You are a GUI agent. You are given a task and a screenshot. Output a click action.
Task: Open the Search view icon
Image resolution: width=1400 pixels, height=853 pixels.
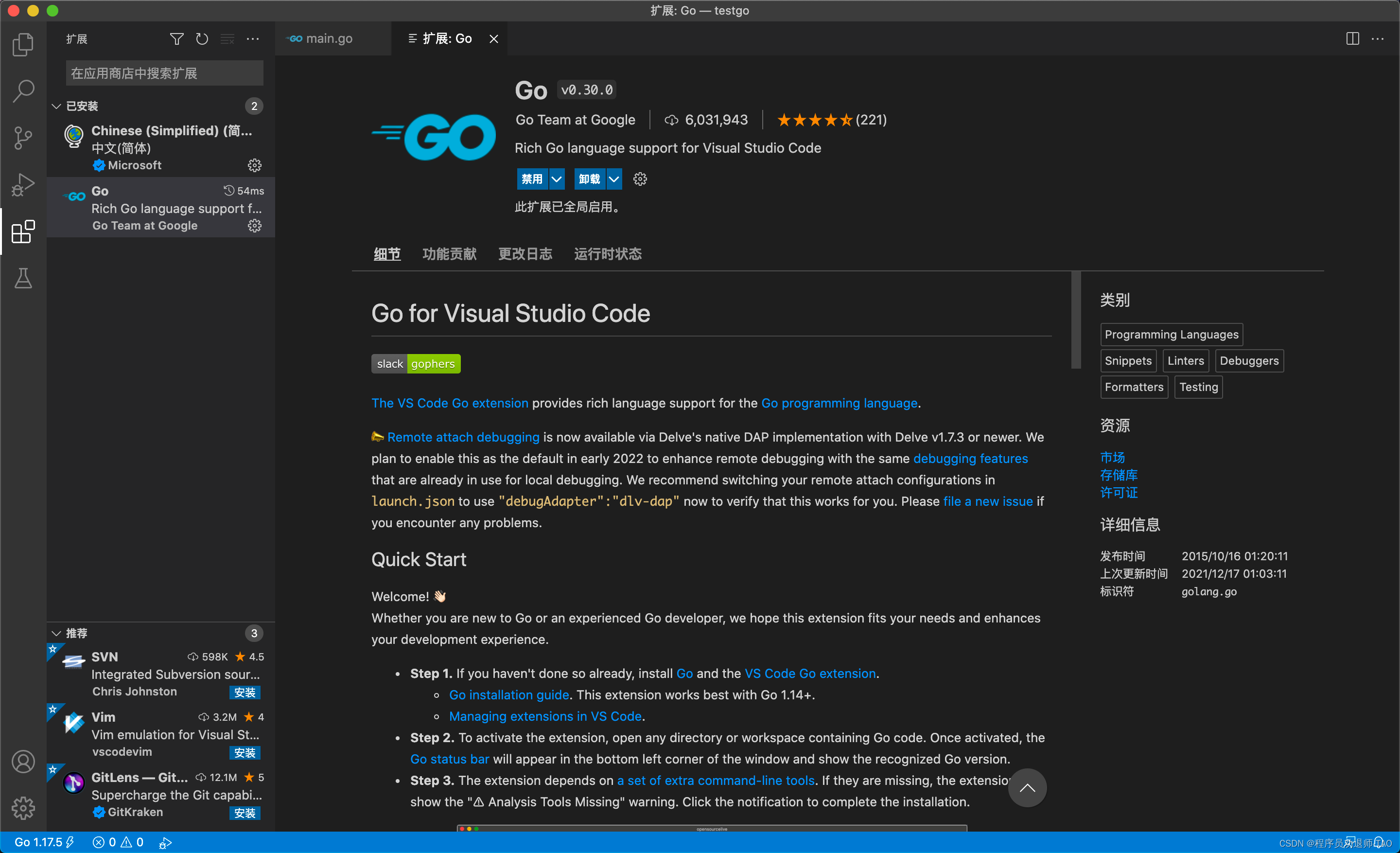point(23,91)
